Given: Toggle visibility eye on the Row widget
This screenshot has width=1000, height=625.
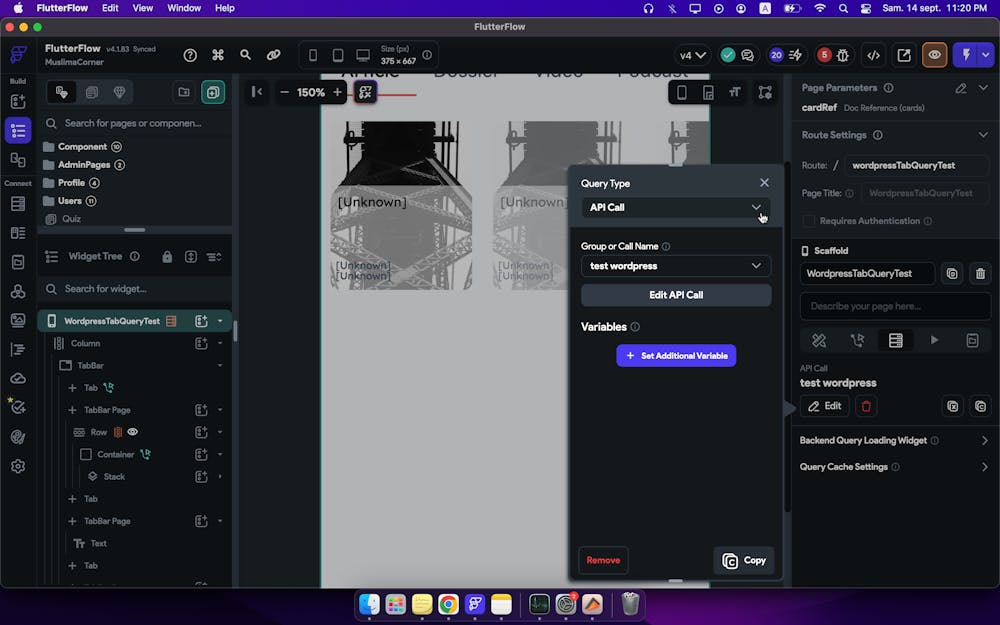Looking at the screenshot, I should click(x=132, y=432).
